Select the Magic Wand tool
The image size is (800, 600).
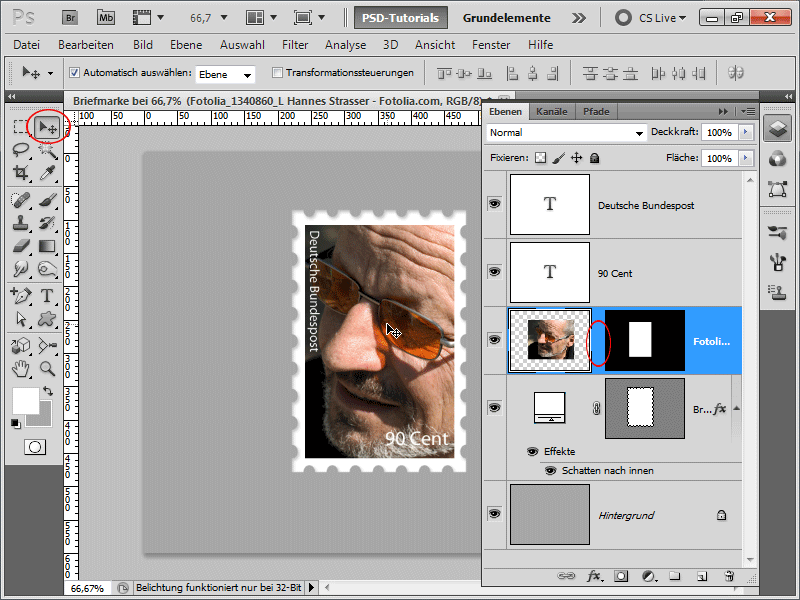pyautogui.click(x=47, y=150)
